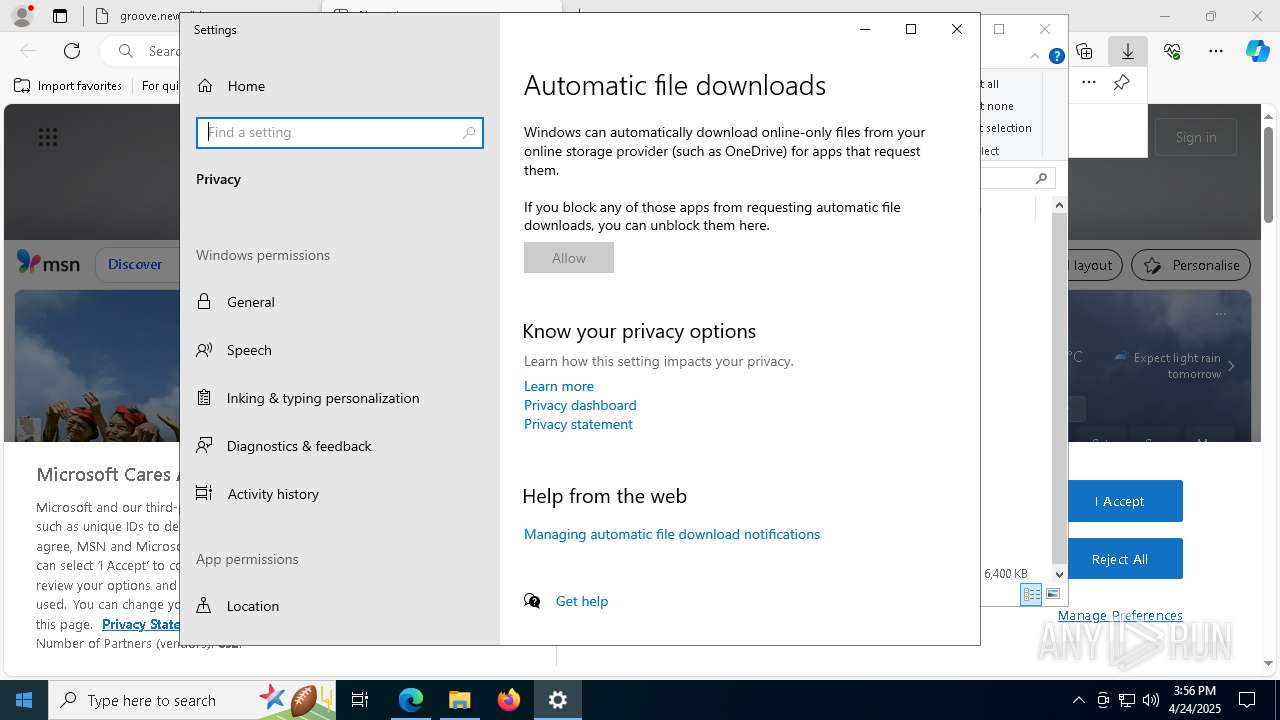The height and width of the screenshot is (720, 1280).
Task: Open File Explorer from taskbar
Action: point(460,700)
